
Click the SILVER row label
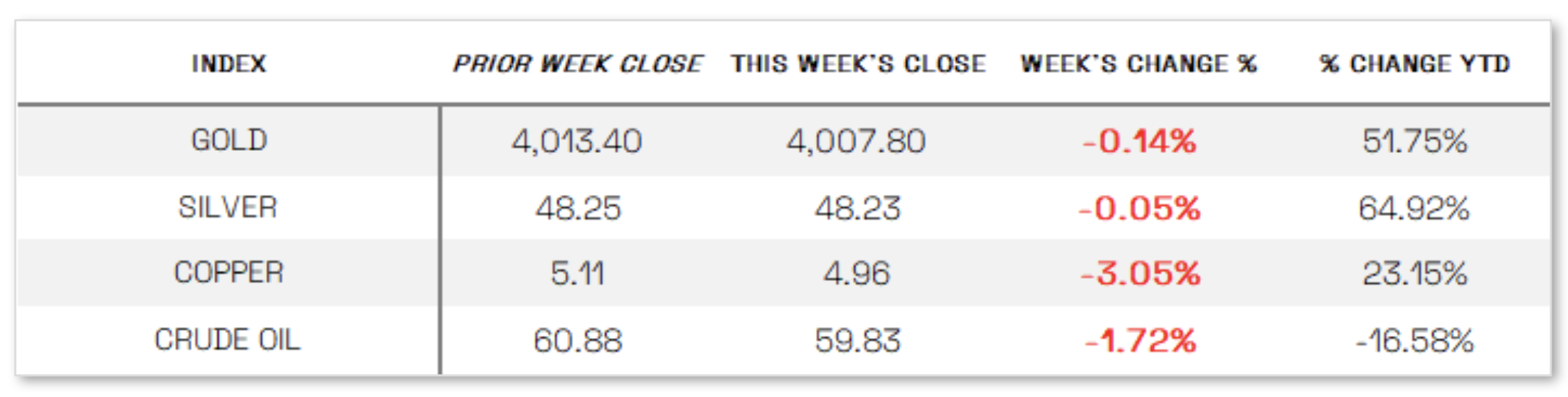(x=228, y=208)
